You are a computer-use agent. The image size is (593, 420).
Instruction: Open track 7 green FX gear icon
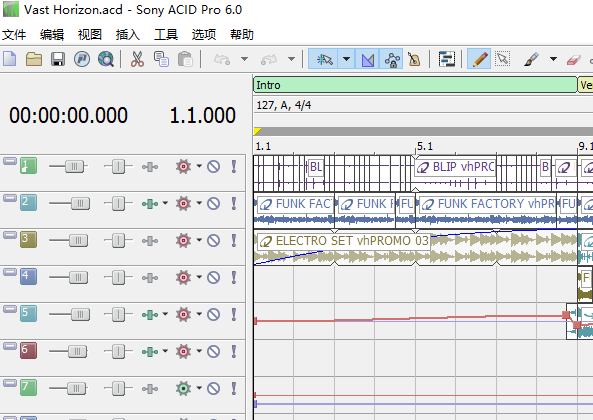point(183,388)
